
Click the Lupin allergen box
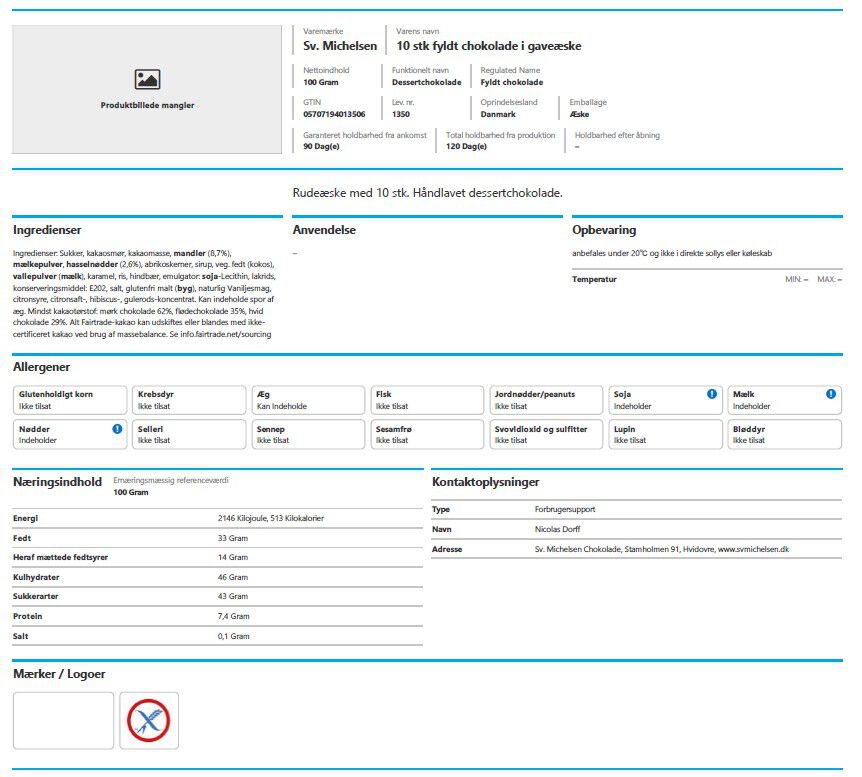point(665,434)
